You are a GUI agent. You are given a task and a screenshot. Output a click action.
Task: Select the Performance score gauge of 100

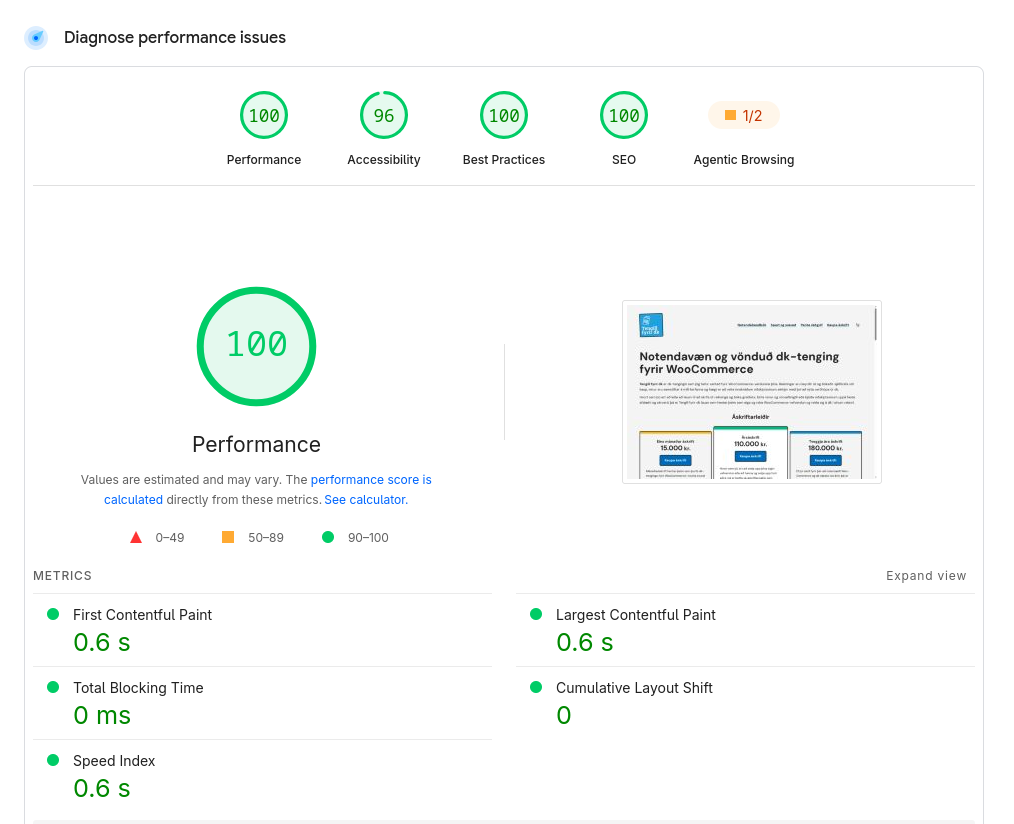pos(264,115)
